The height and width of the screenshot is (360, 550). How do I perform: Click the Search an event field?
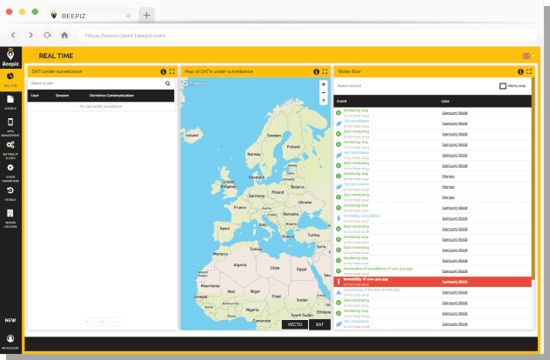(414, 86)
